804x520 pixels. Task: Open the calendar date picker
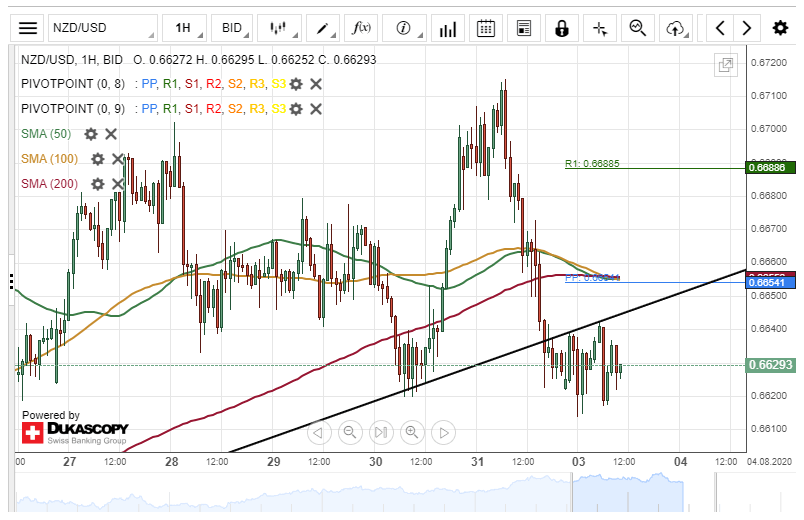[486, 28]
